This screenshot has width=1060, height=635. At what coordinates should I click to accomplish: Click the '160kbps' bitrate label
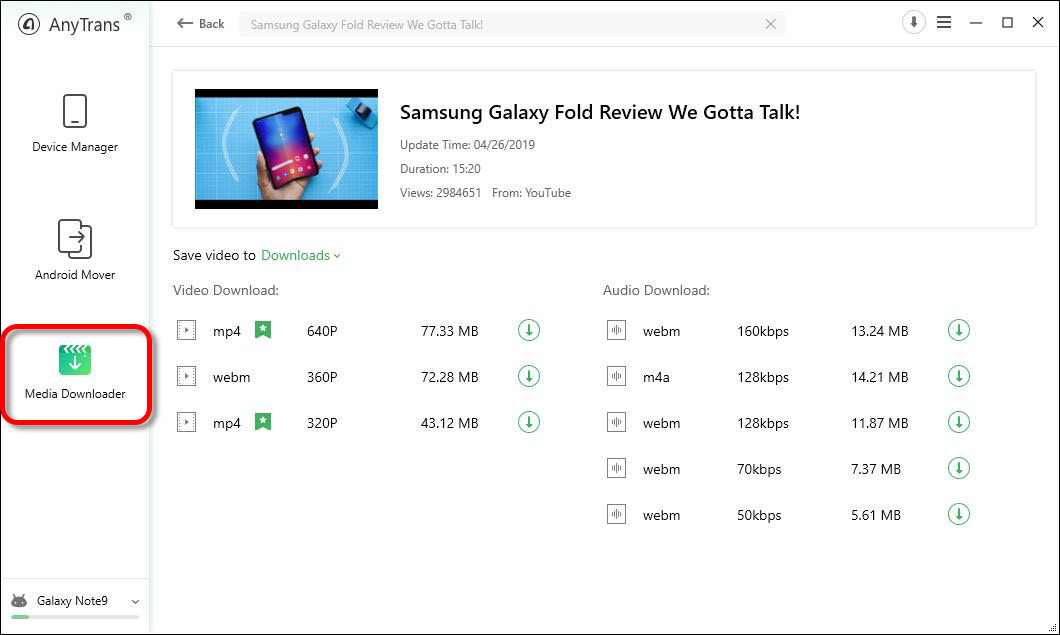pos(763,331)
